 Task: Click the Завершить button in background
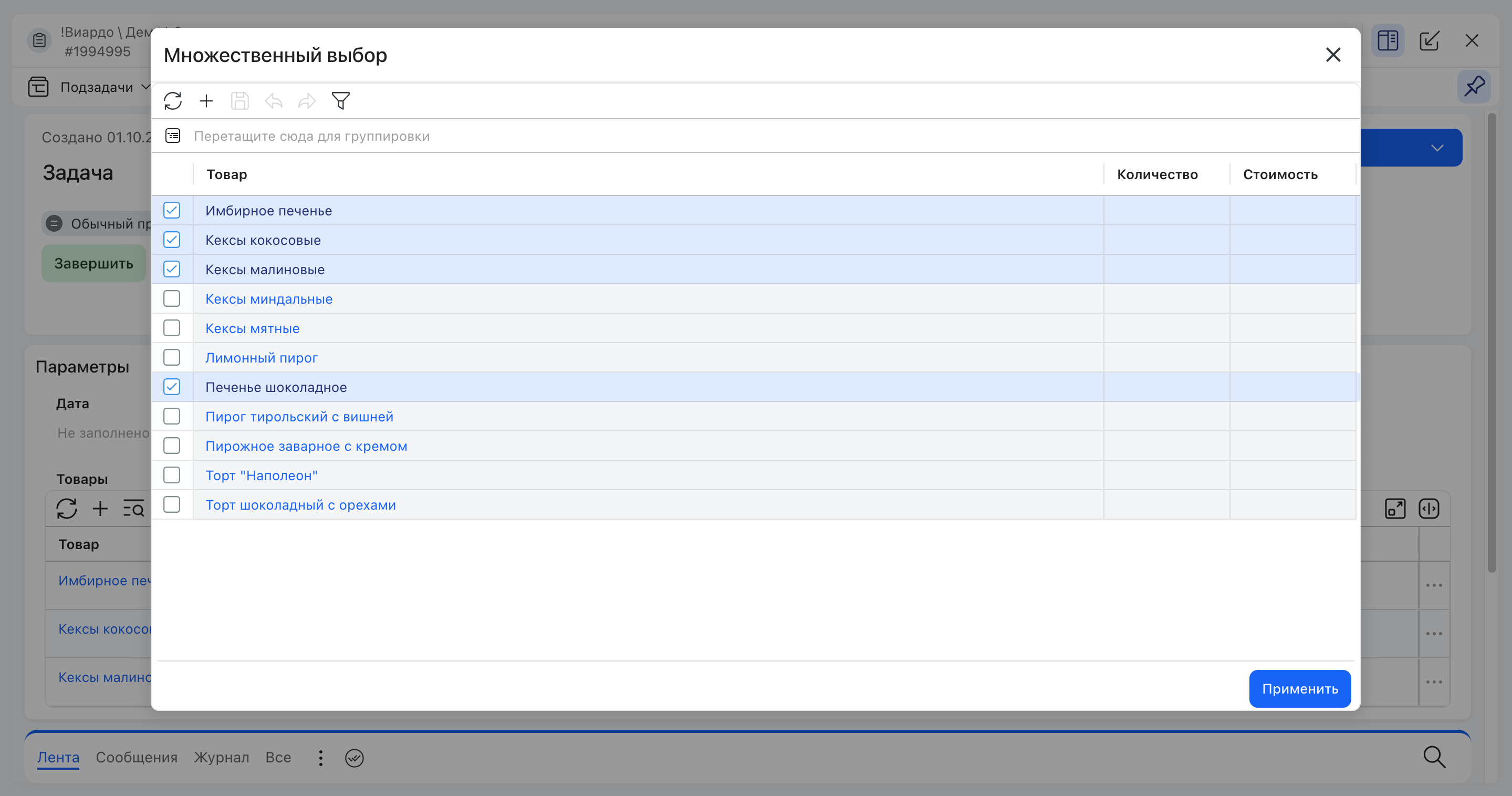pyautogui.click(x=93, y=264)
